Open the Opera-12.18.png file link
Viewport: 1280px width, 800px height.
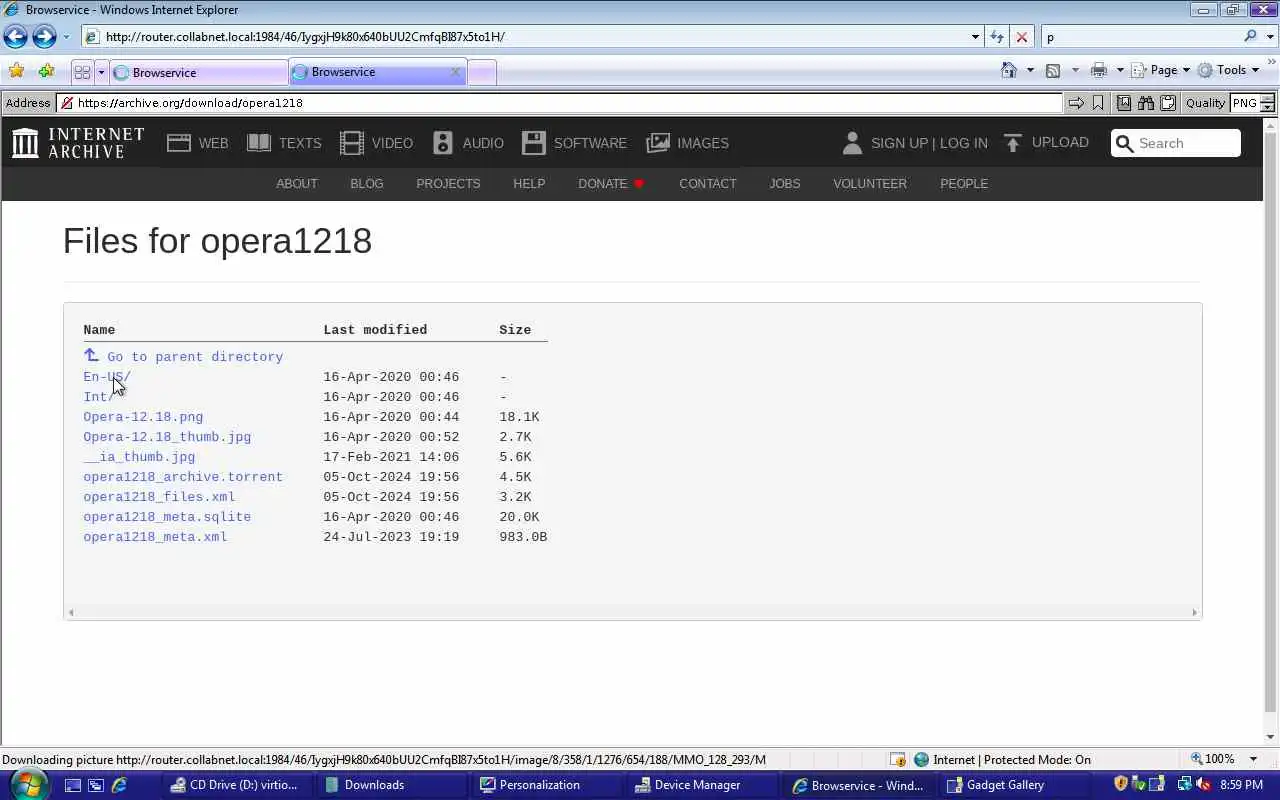pos(143,417)
